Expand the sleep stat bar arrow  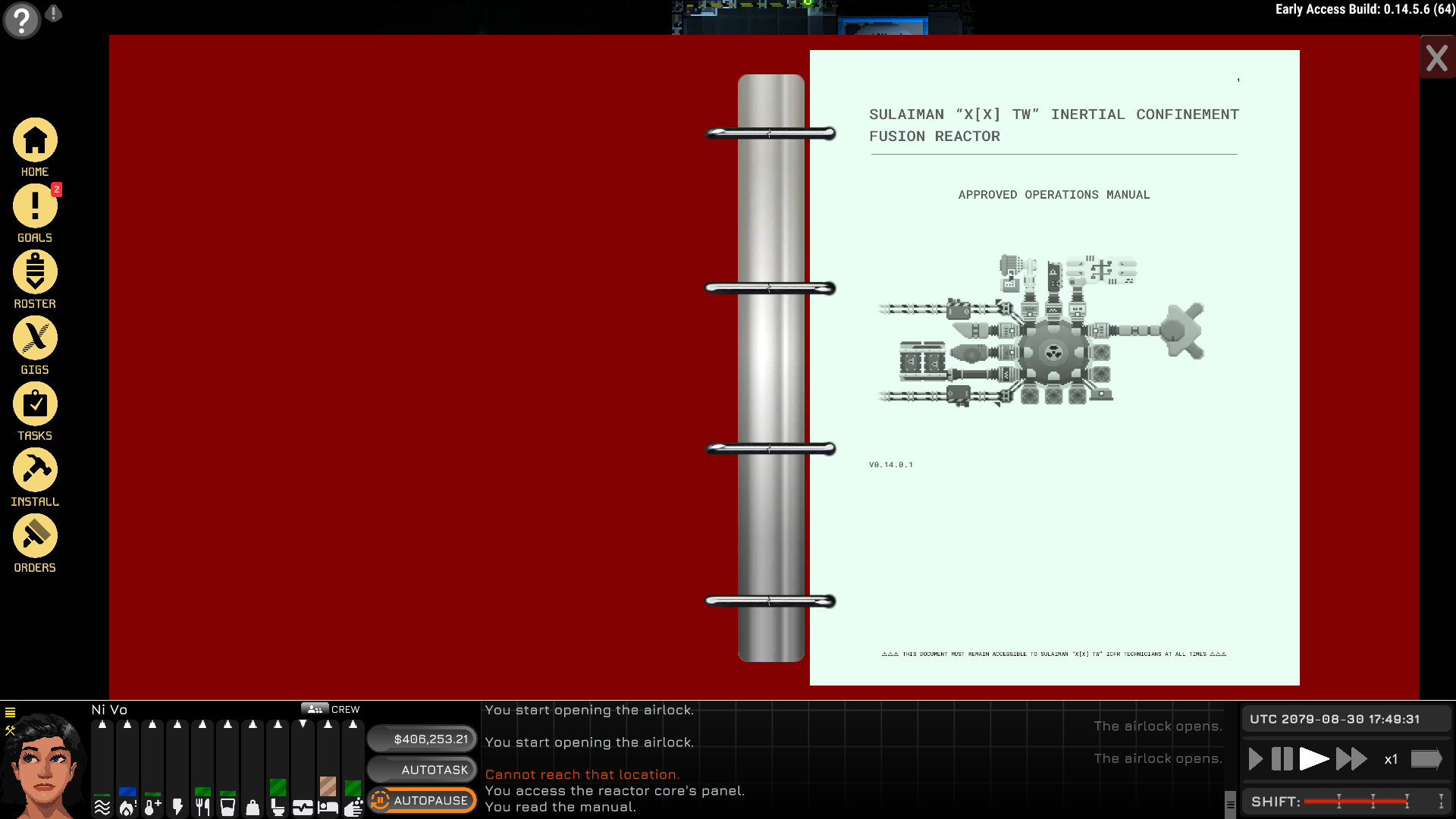click(x=328, y=725)
